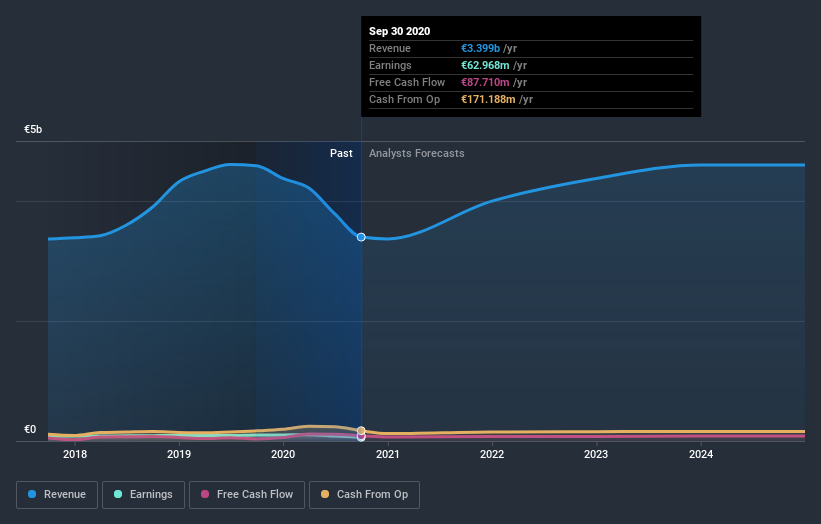Click the orange Cash From Op legend dot
This screenshot has width=821, height=524.
coord(325,494)
